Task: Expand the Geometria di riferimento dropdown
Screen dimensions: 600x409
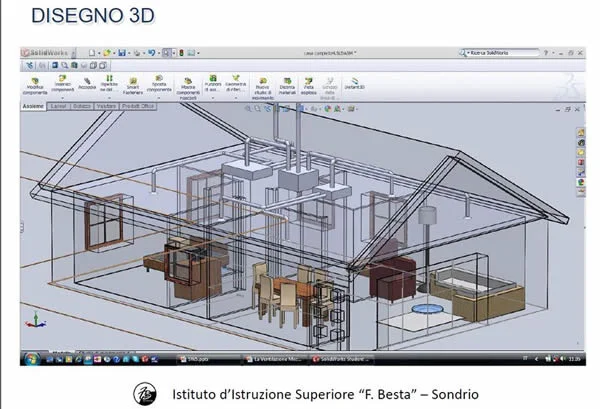Action: click(237, 84)
